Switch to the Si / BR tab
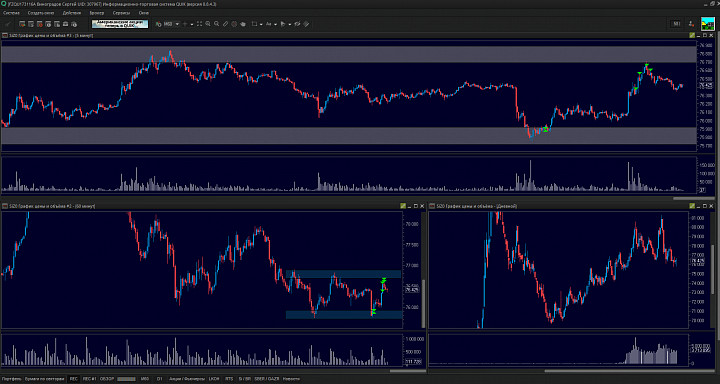 coord(244,379)
